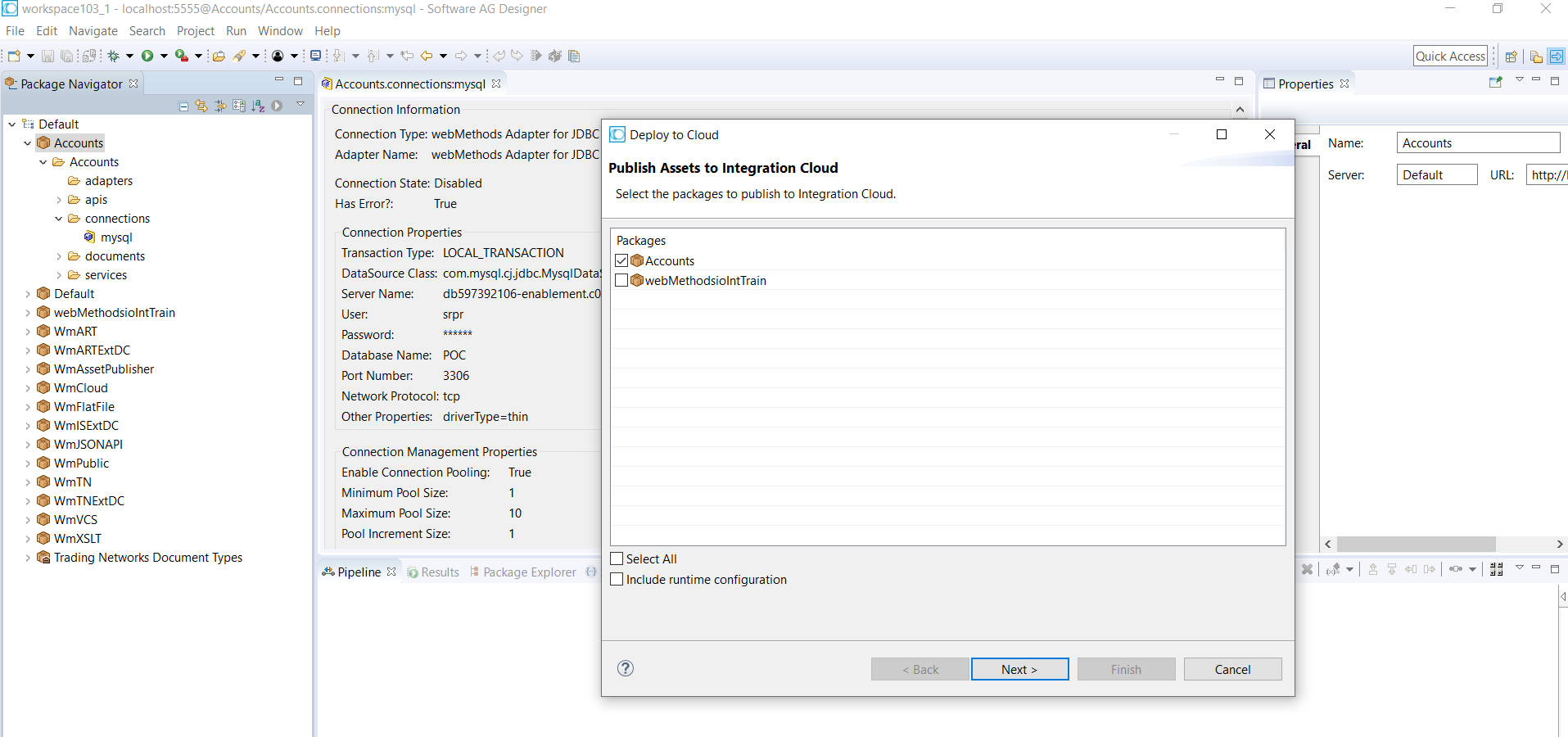Close the Accounts.connections:mysql editor tab
The image size is (1568, 737).
pyautogui.click(x=496, y=84)
